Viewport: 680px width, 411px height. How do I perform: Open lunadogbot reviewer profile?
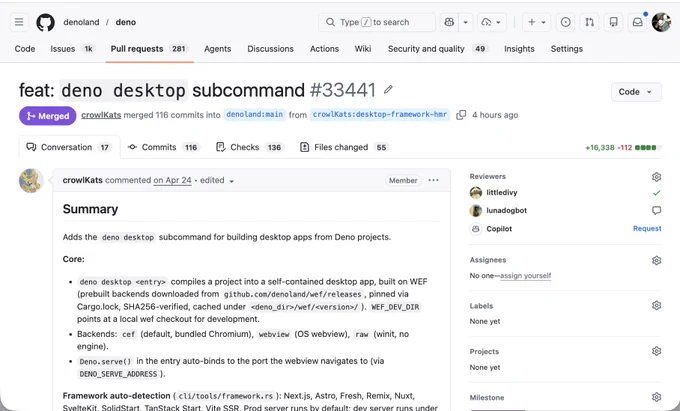point(507,210)
